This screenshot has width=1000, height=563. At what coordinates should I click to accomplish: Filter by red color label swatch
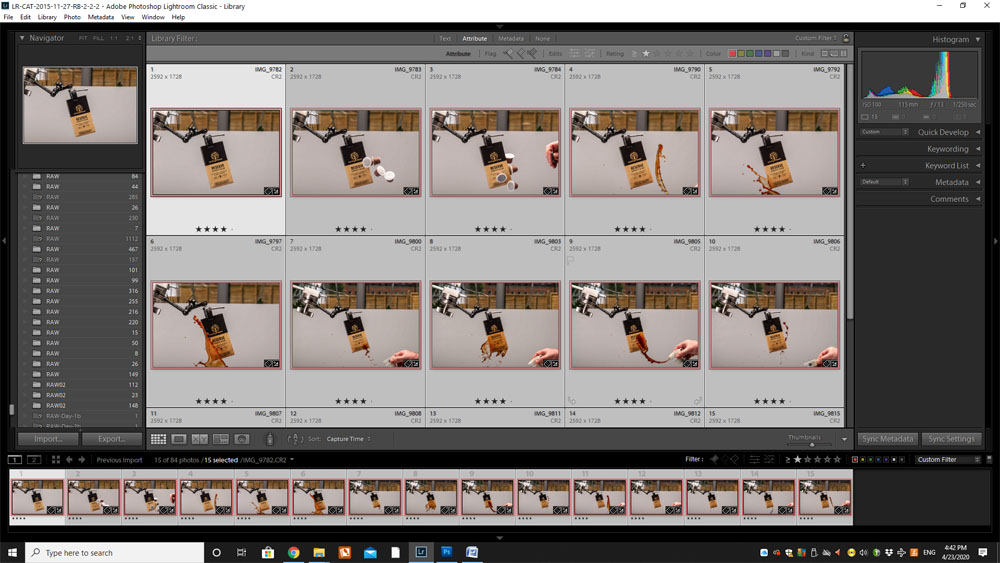[x=732, y=54]
